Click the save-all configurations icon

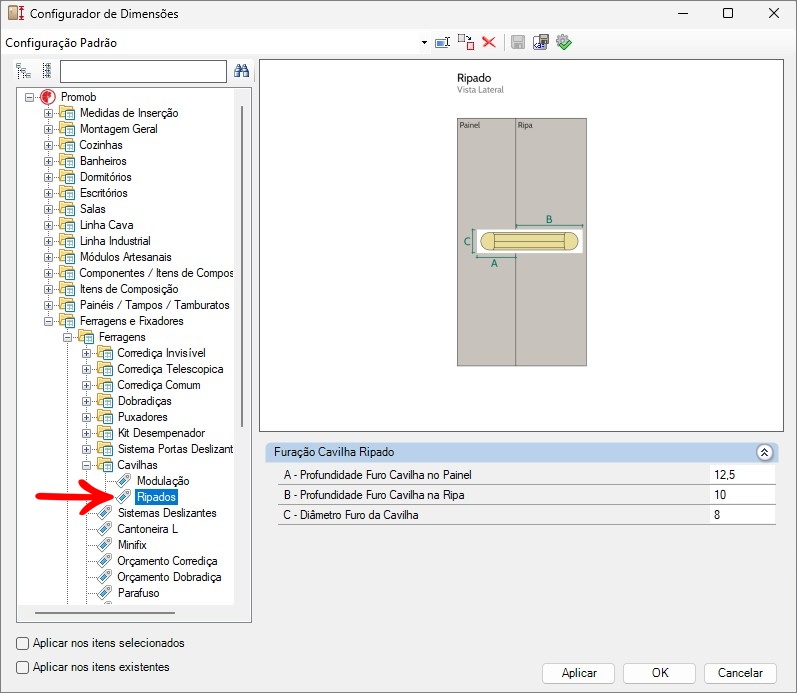(x=541, y=42)
